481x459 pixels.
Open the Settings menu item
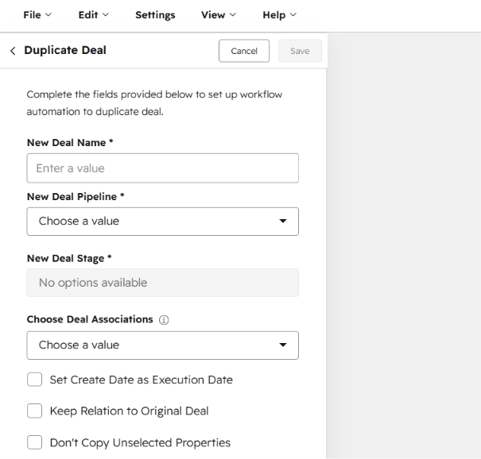click(155, 15)
